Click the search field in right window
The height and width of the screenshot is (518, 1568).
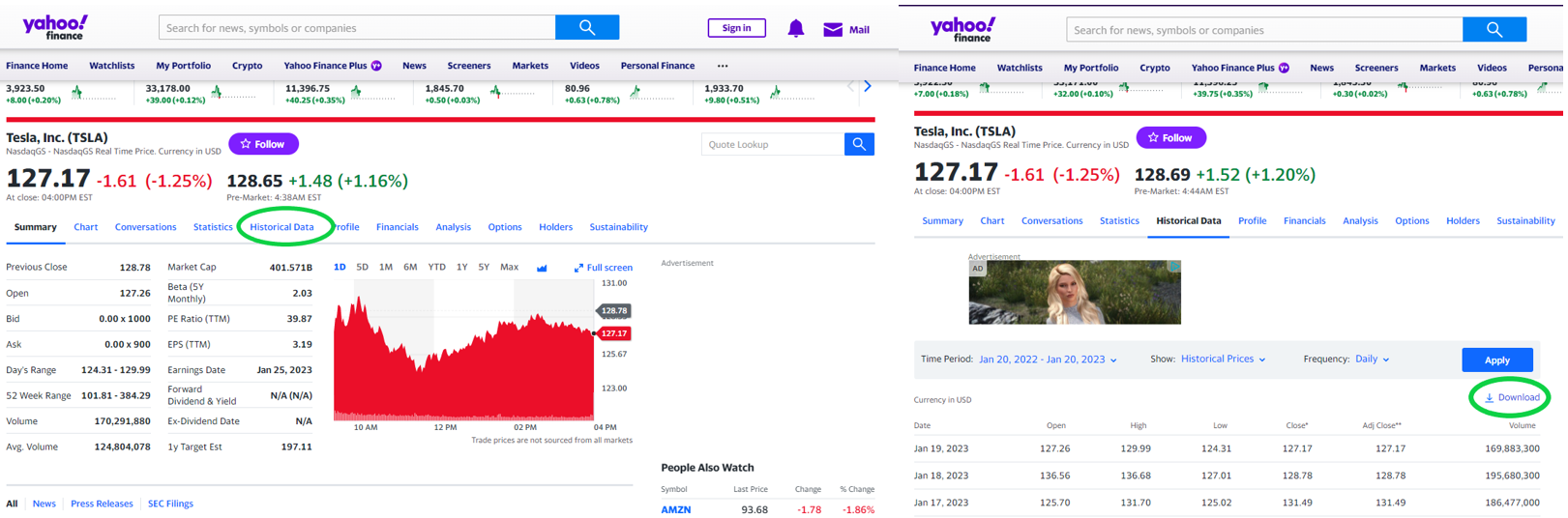click(x=1264, y=29)
